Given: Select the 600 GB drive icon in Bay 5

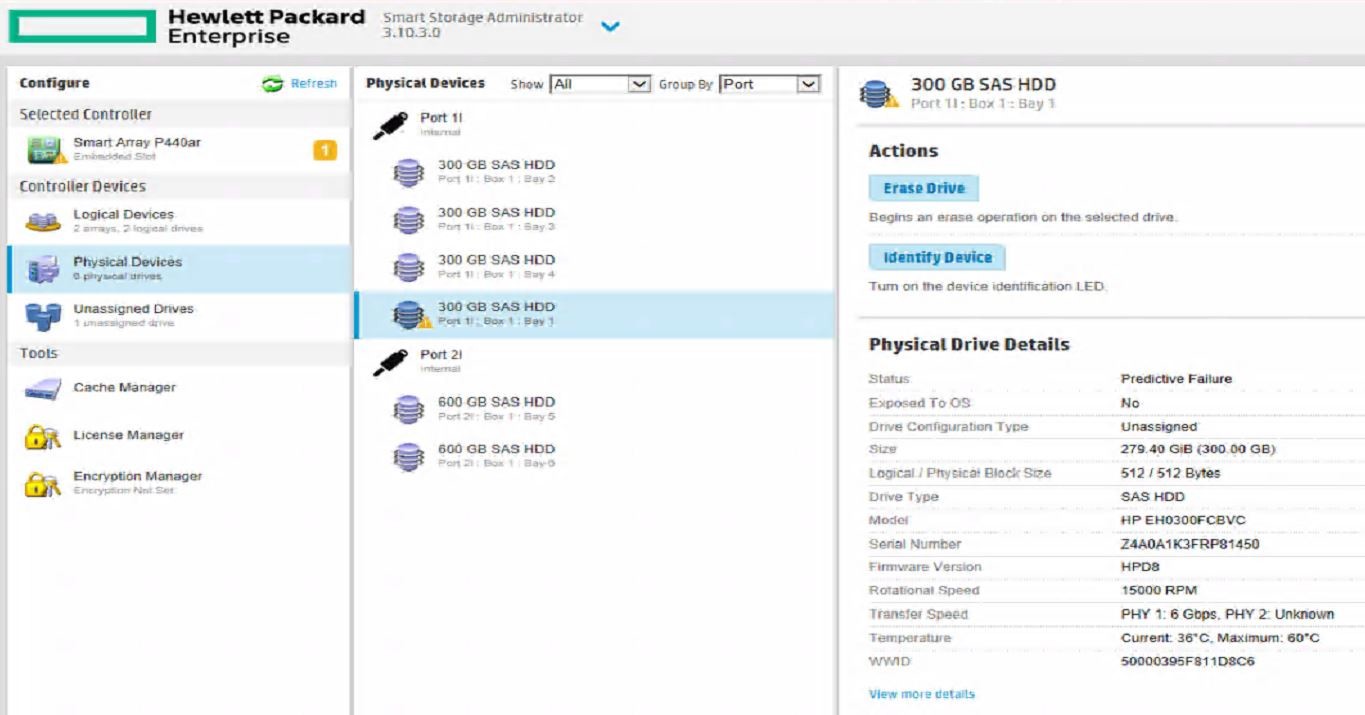Looking at the screenshot, I should point(408,410).
